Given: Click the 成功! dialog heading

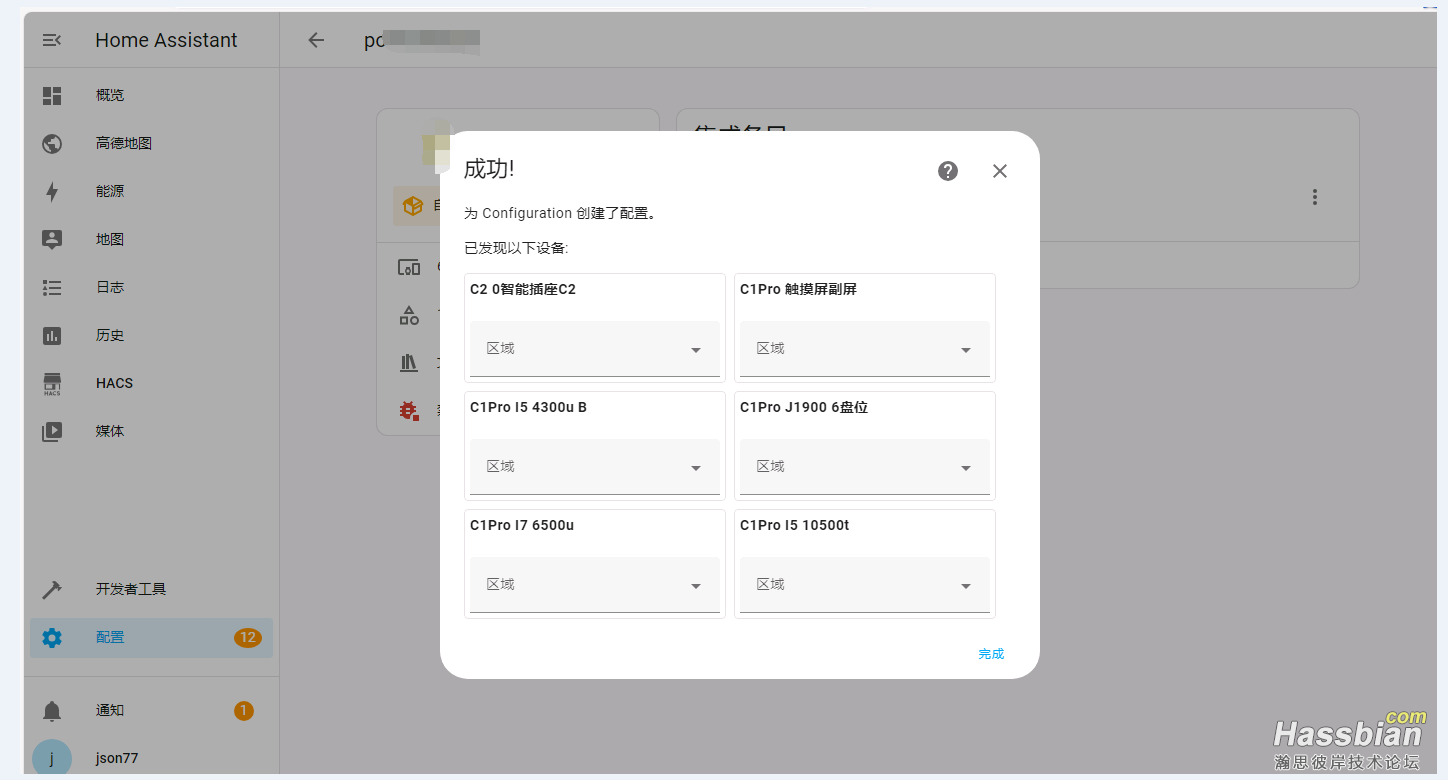Looking at the screenshot, I should [x=489, y=169].
